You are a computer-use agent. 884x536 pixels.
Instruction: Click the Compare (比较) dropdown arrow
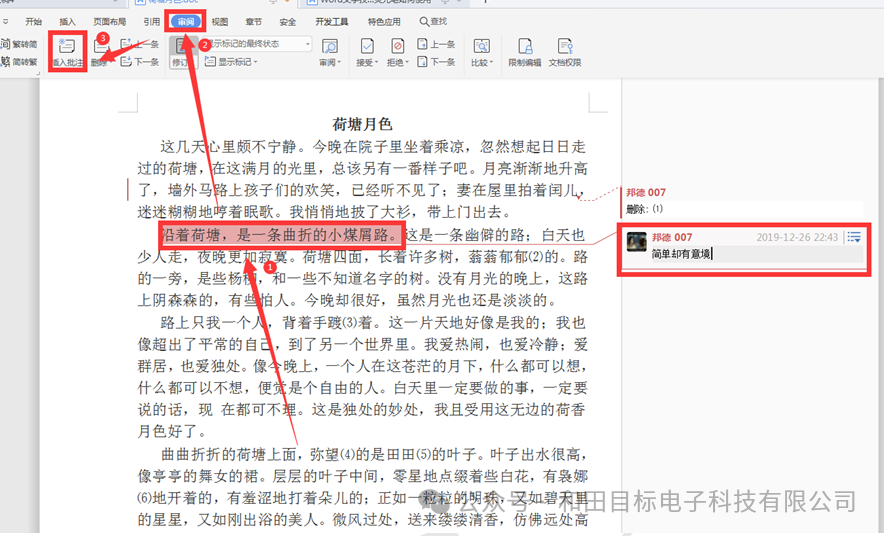click(x=491, y=63)
